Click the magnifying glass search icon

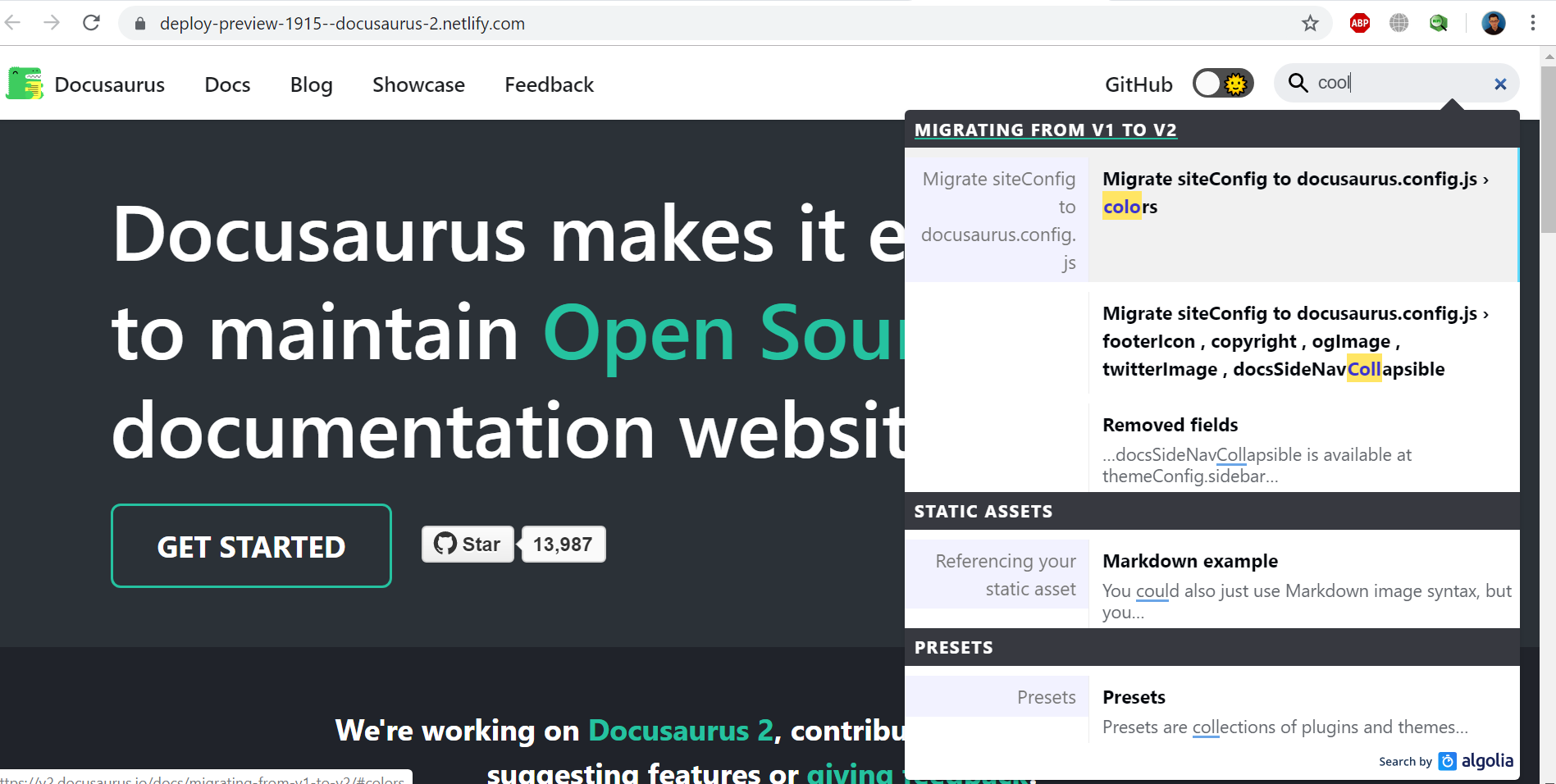point(1298,83)
